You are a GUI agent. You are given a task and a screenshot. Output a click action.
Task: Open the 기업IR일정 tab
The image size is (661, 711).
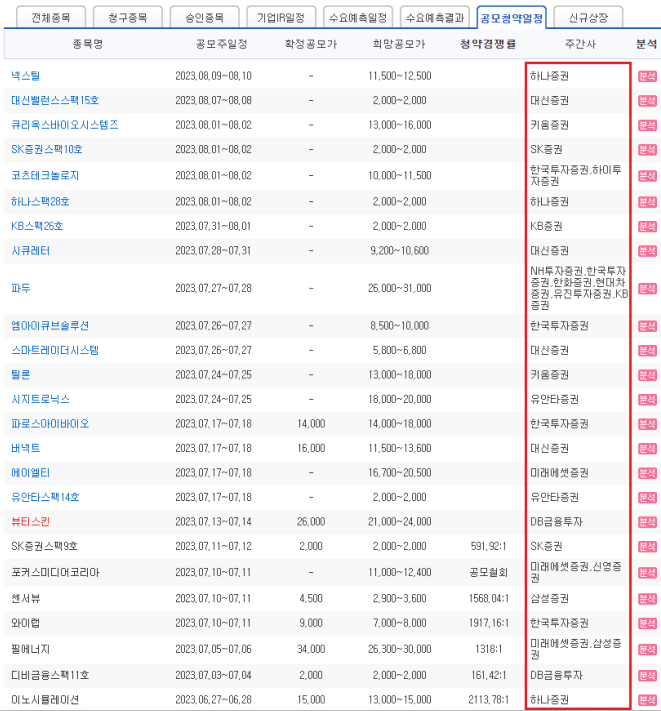coord(281,18)
